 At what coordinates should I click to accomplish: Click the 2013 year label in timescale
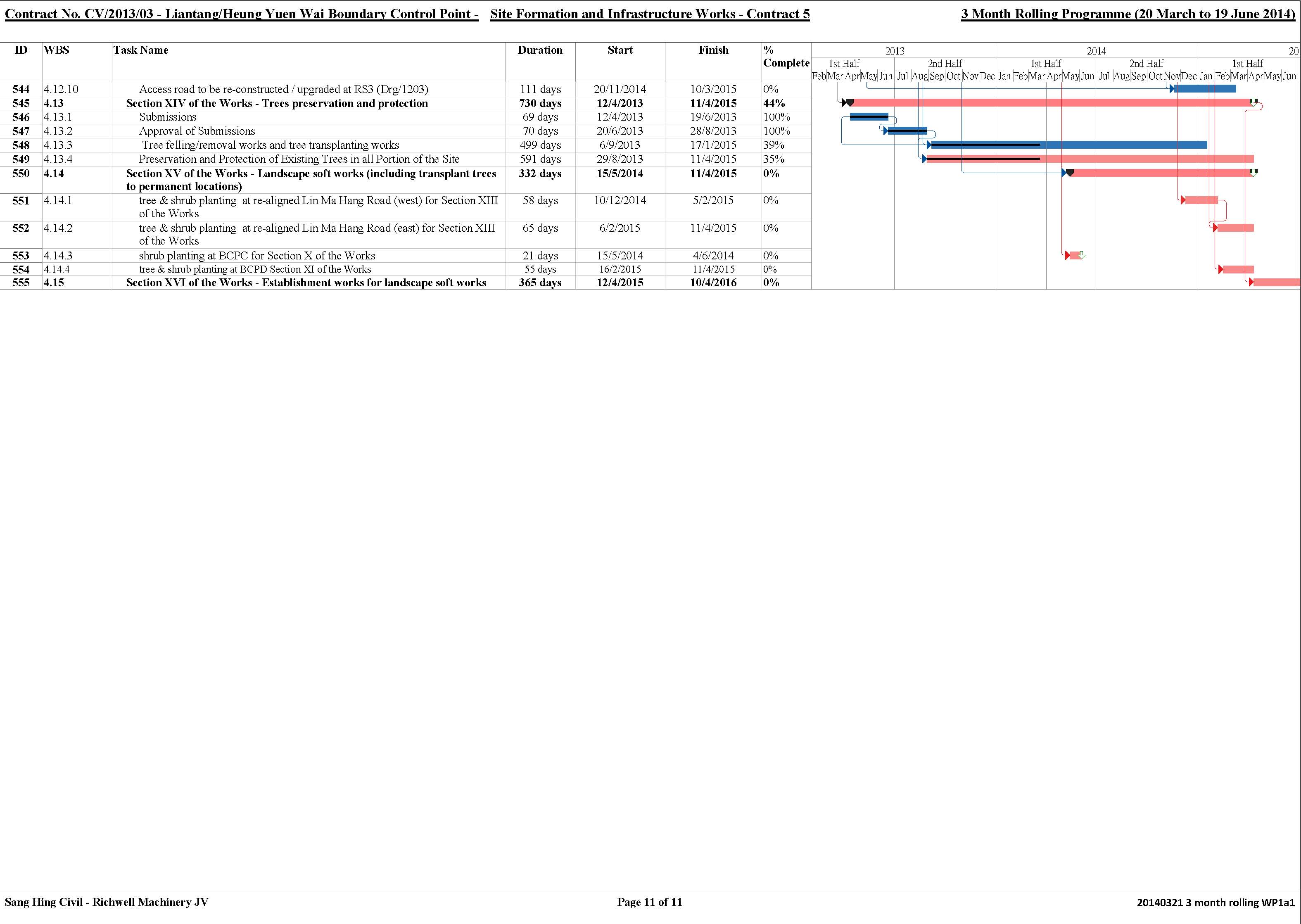point(894,51)
